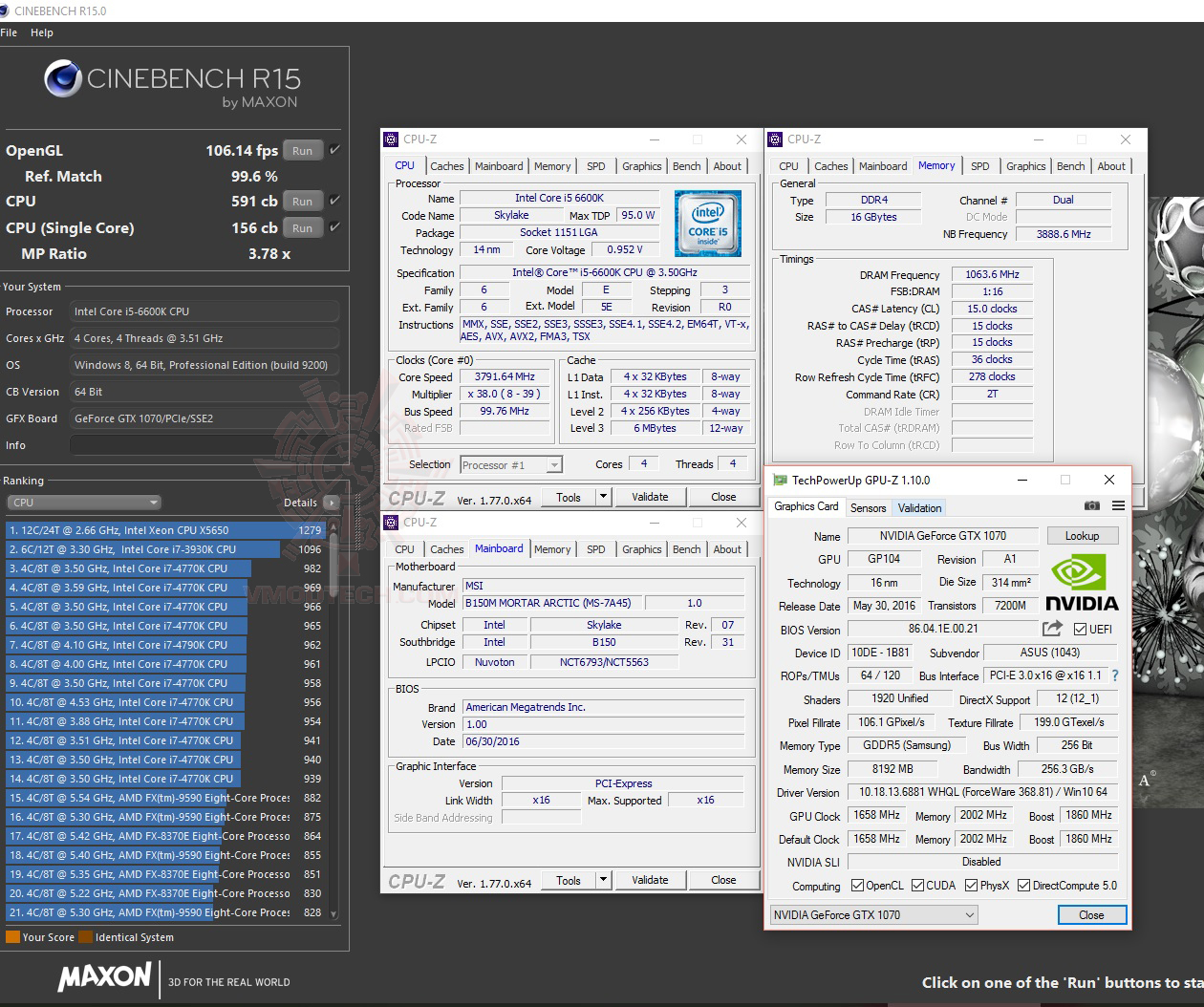This screenshot has width=1204, height=1007.
Task: Toggle the CUDA checkbox
Action: [x=918, y=886]
